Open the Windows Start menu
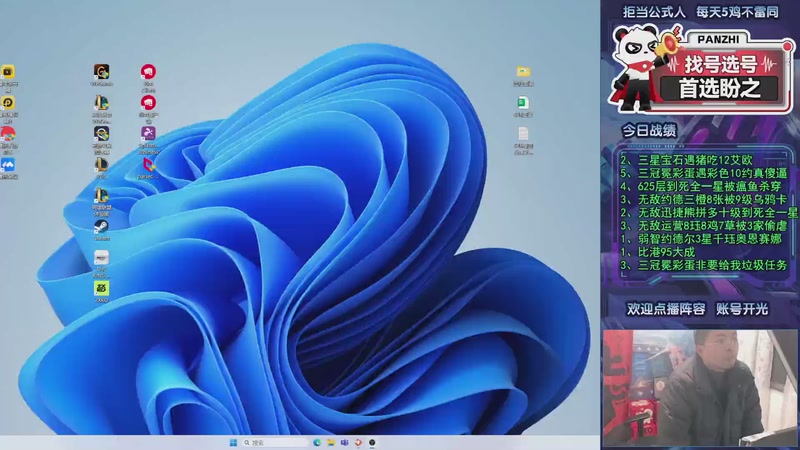Viewport: 800px width, 450px height. 233,442
